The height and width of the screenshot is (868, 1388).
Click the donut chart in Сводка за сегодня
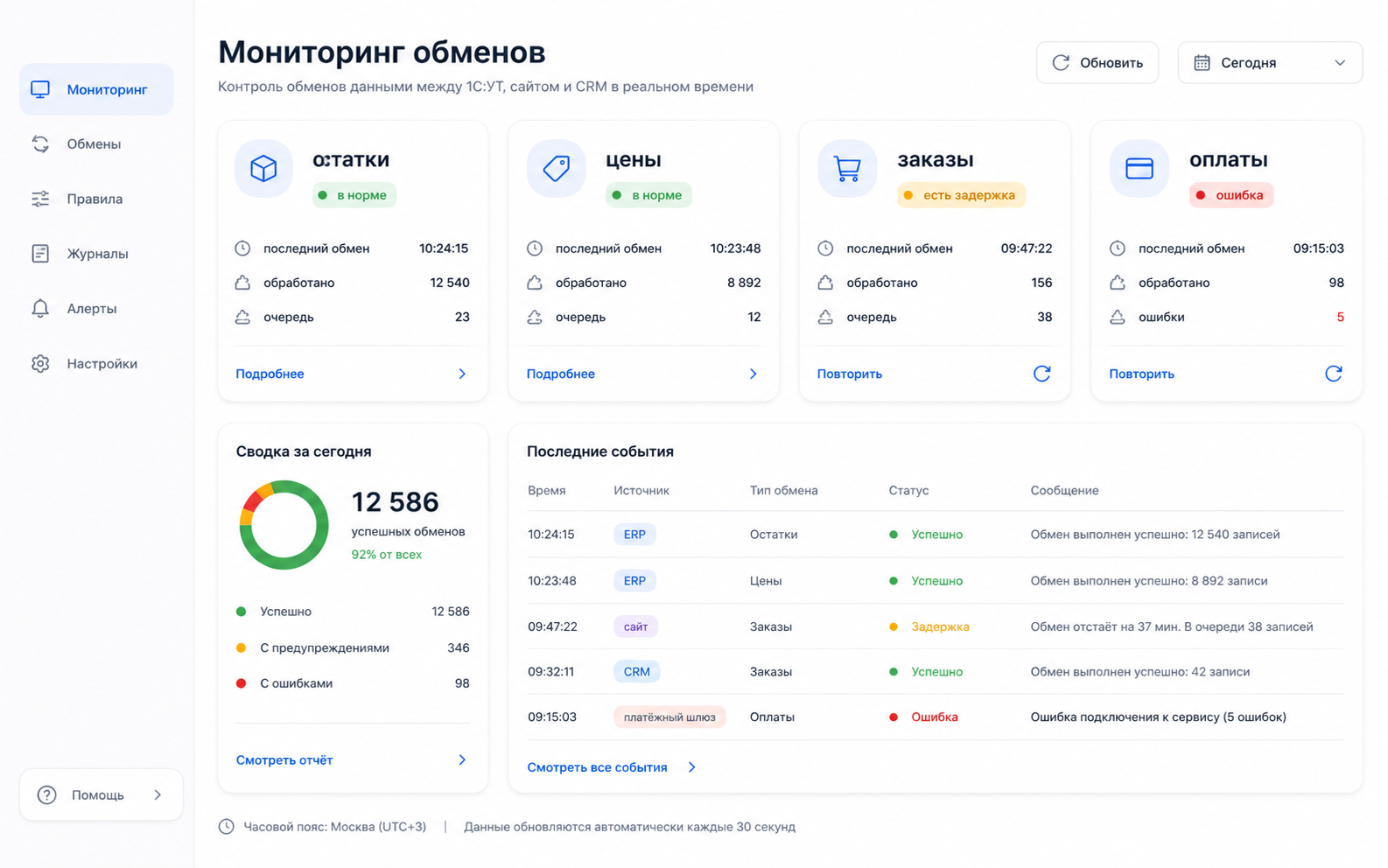tap(284, 525)
